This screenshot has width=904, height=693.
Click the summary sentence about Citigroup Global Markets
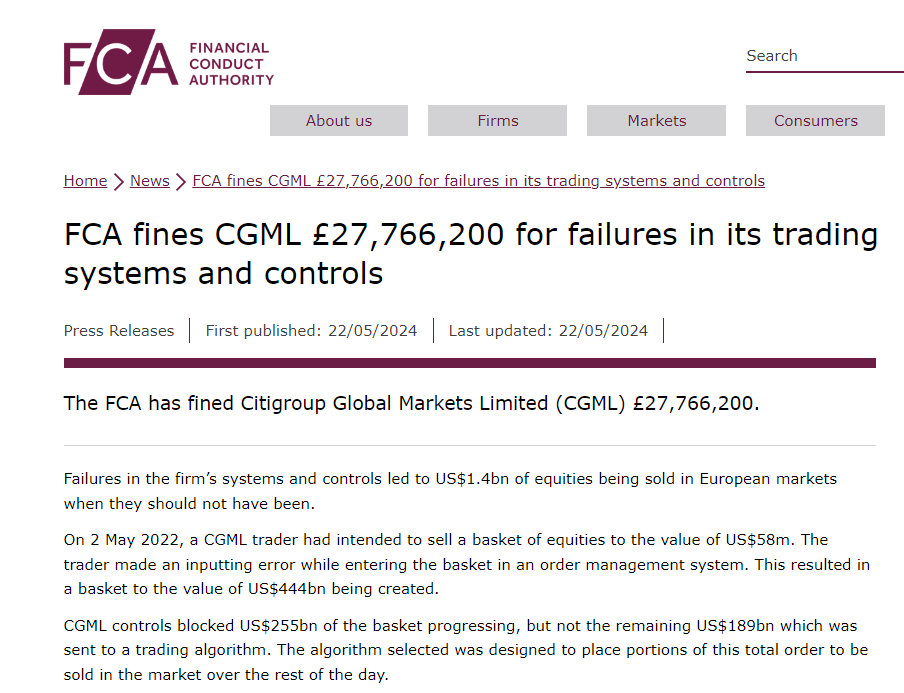411,404
